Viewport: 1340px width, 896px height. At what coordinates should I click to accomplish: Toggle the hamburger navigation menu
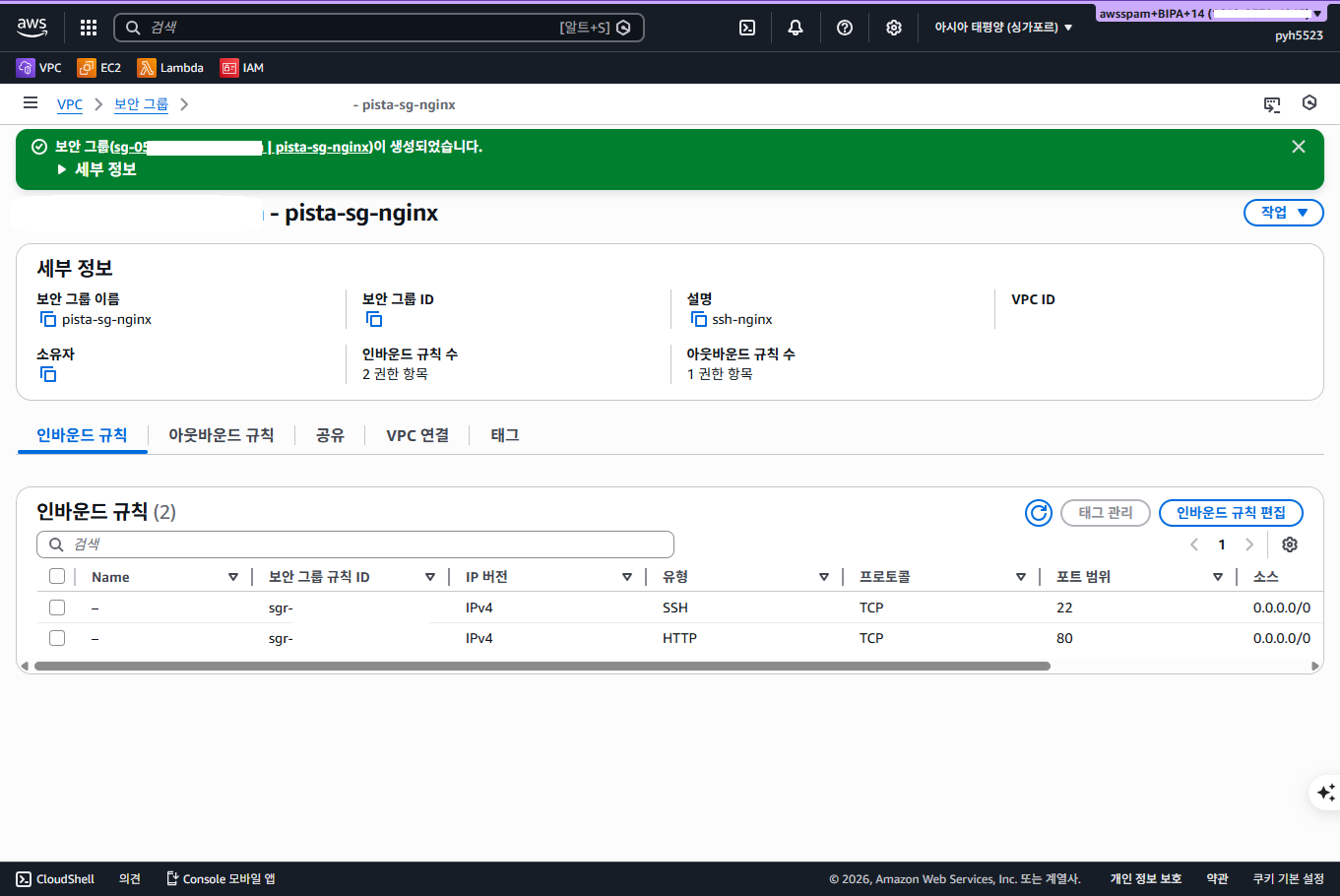[x=31, y=103]
